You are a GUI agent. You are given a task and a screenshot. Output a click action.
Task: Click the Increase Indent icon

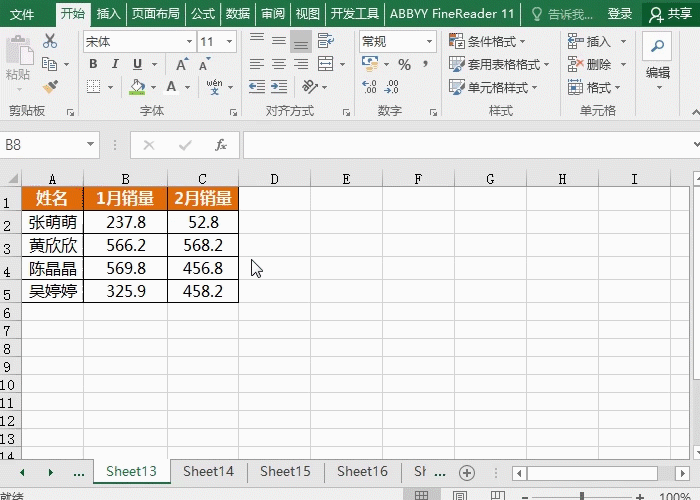tap(279, 87)
